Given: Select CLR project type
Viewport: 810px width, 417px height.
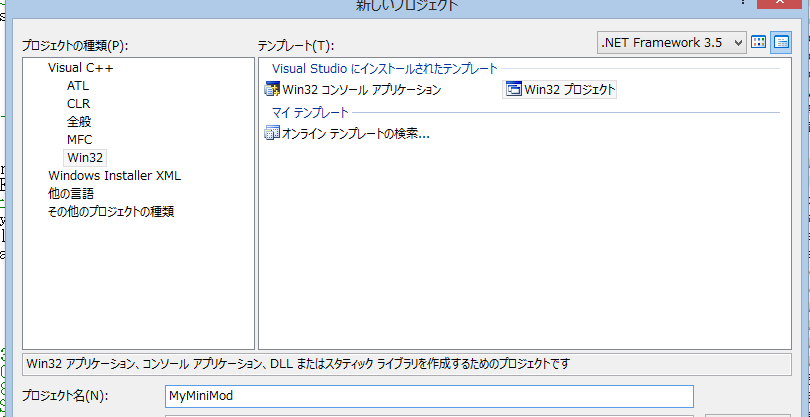Looking at the screenshot, I should [78, 104].
